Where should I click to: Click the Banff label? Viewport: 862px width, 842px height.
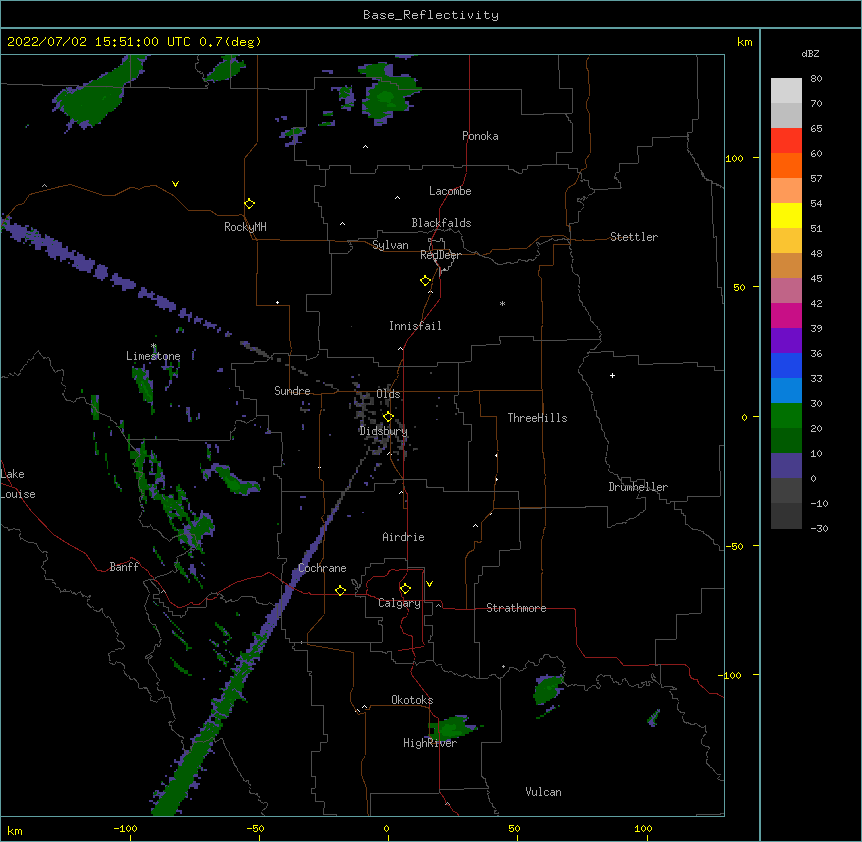click(x=124, y=567)
